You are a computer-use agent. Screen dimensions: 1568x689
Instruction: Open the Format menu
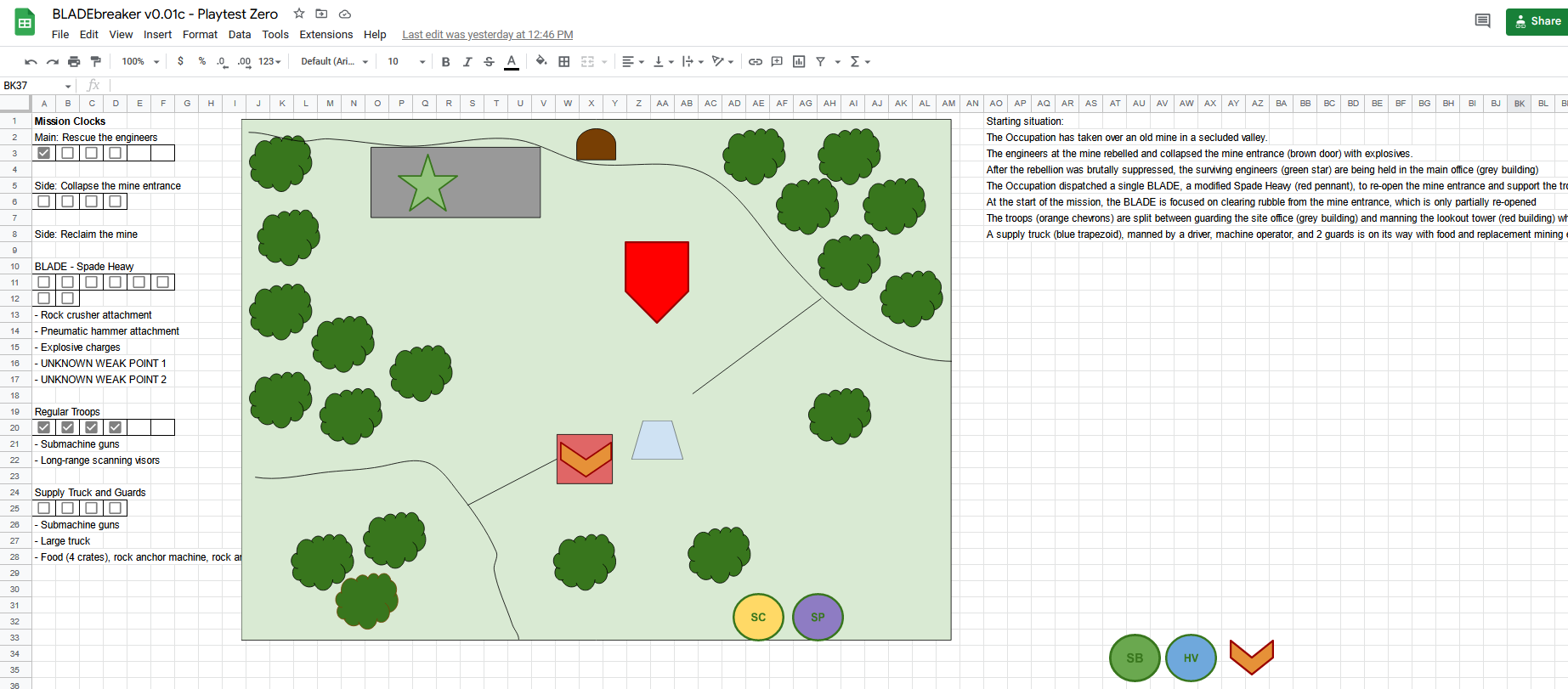tap(200, 35)
